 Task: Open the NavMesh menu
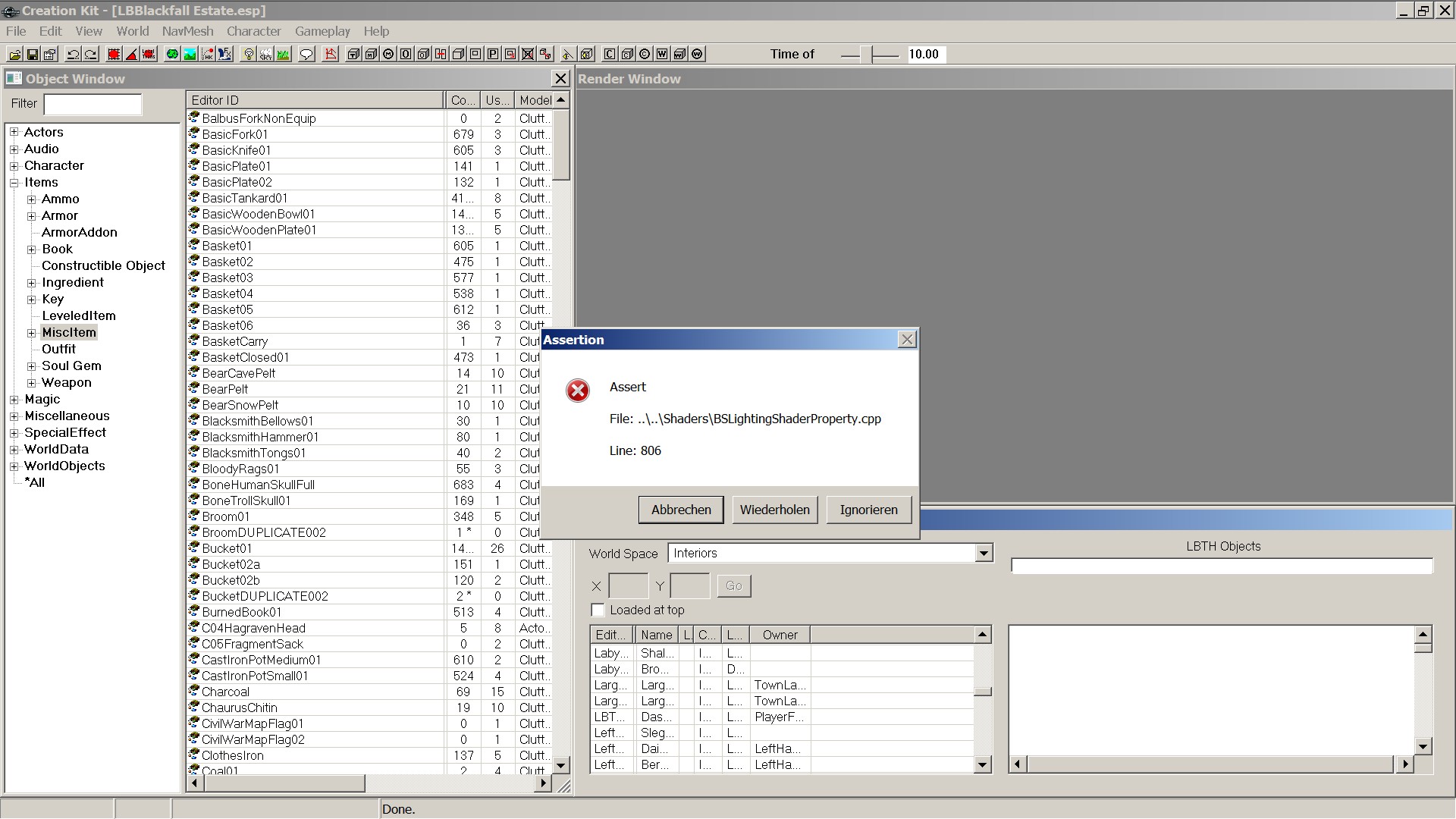[x=187, y=31]
